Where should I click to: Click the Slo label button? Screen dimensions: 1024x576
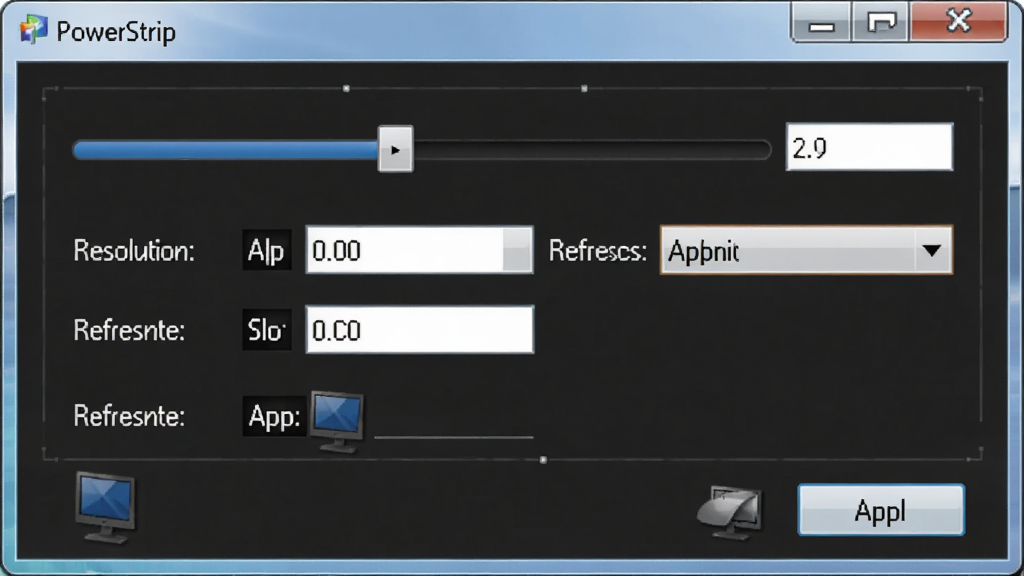click(266, 330)
